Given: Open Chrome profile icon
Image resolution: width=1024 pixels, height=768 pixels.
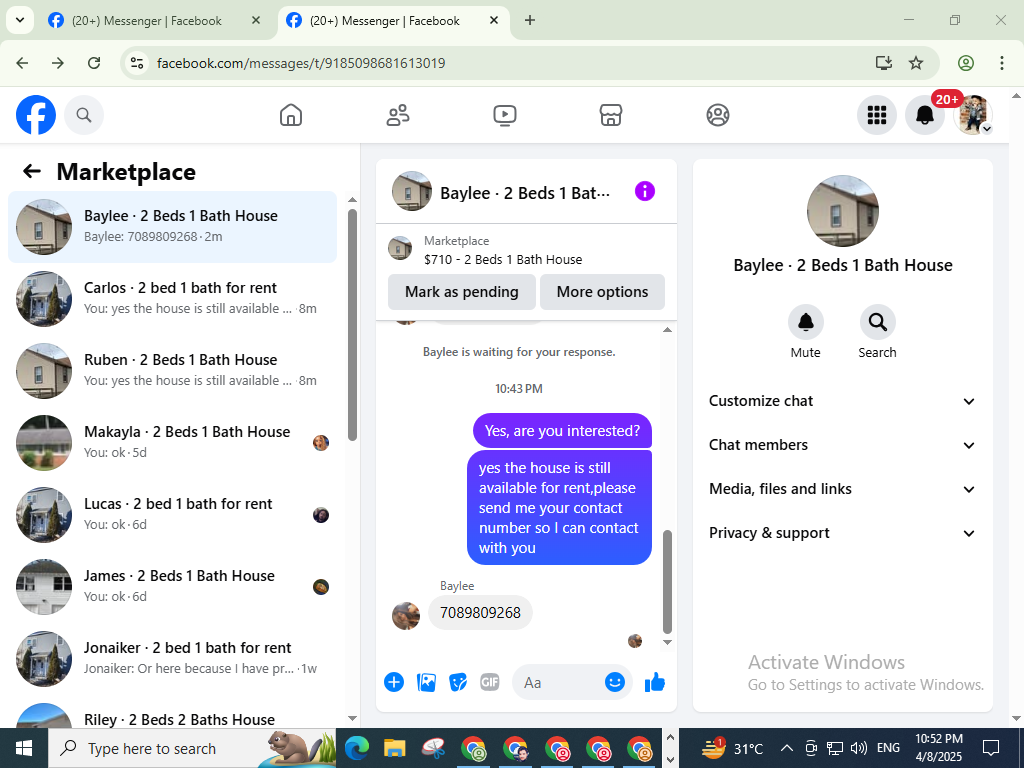Looking at the screenshot, I should pos(966,63).
